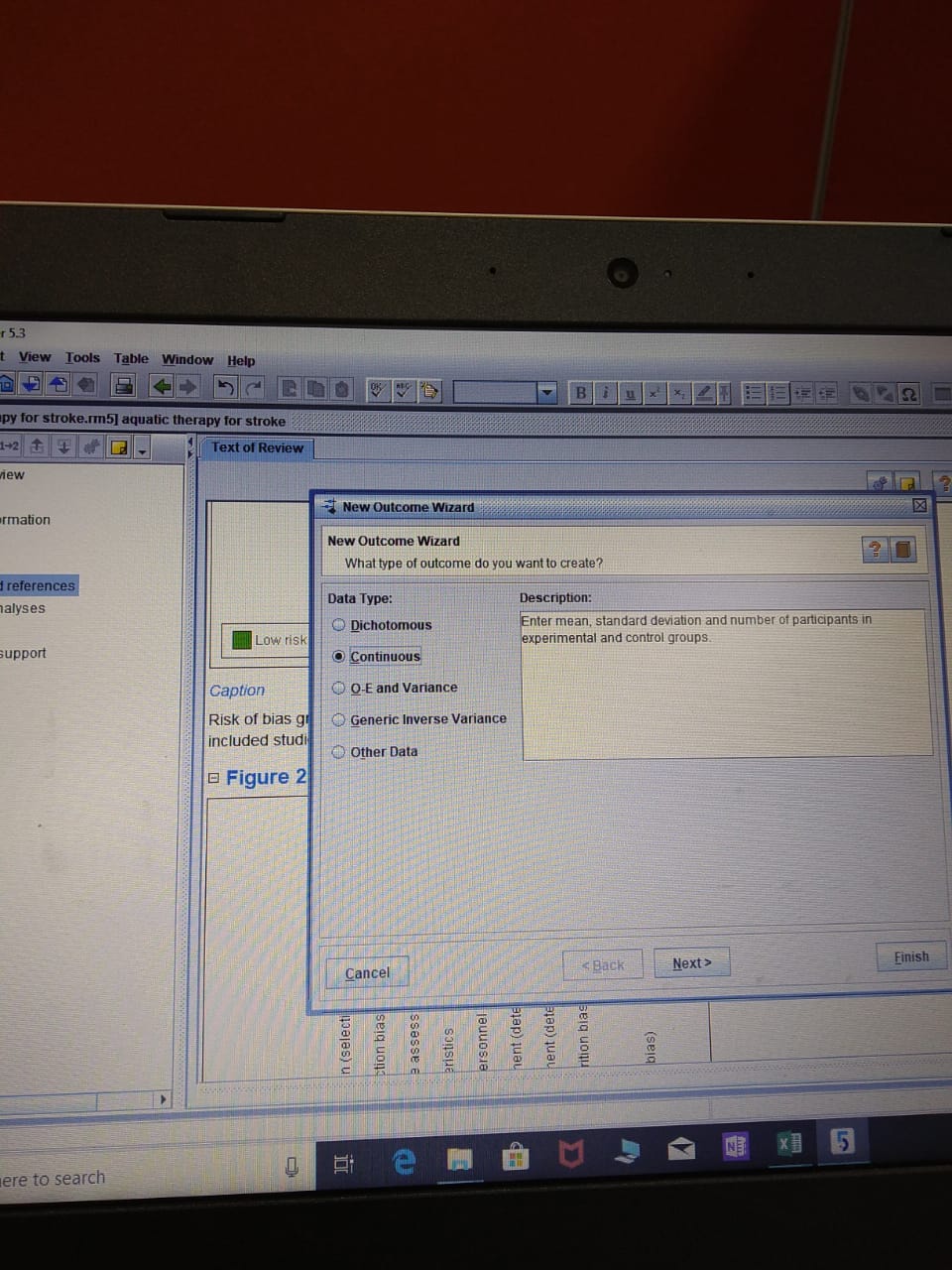Open the Tools menu
The width and height of the screenshot is (952, 1270).
[x=82, y=358]
